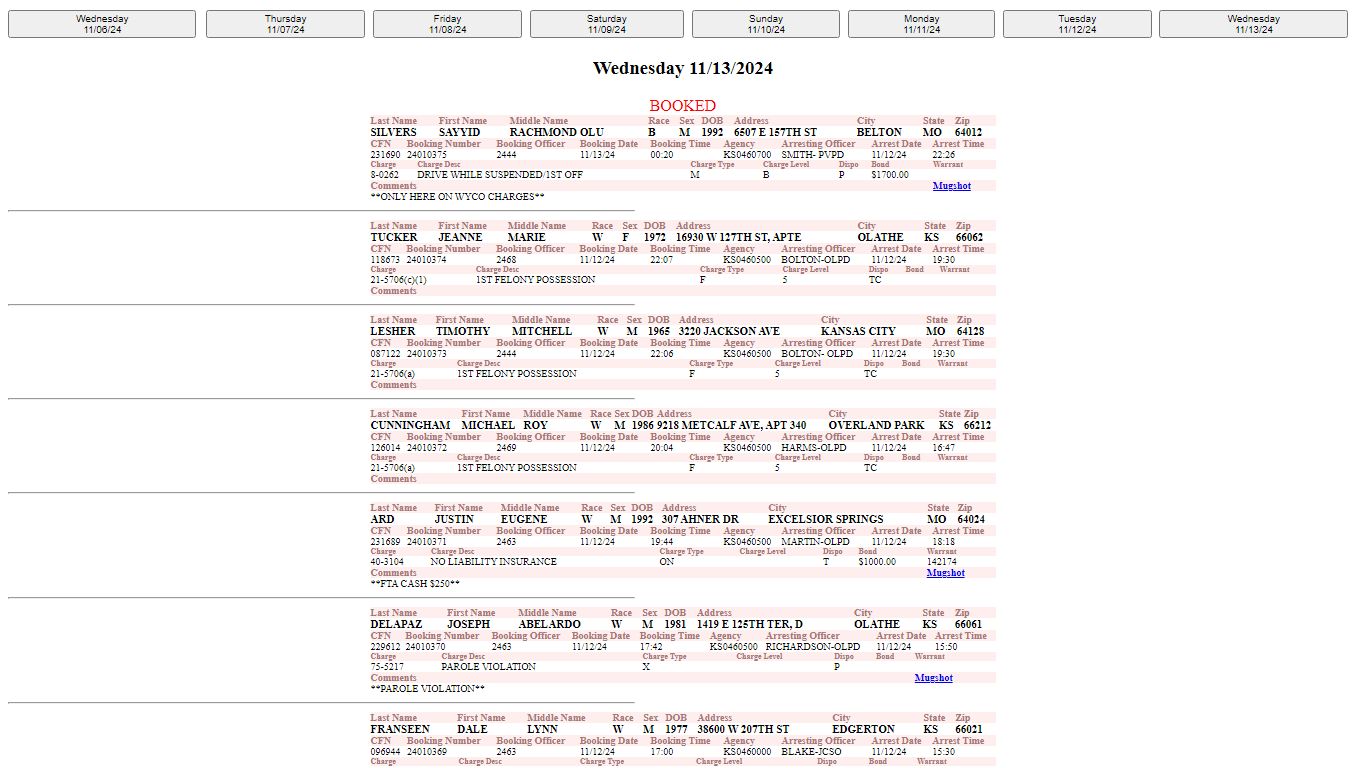This screenshot has height=768, width=1366.
Task: Open Mugshot link for DELAPAZ record
Action: [x=934, y=678]
